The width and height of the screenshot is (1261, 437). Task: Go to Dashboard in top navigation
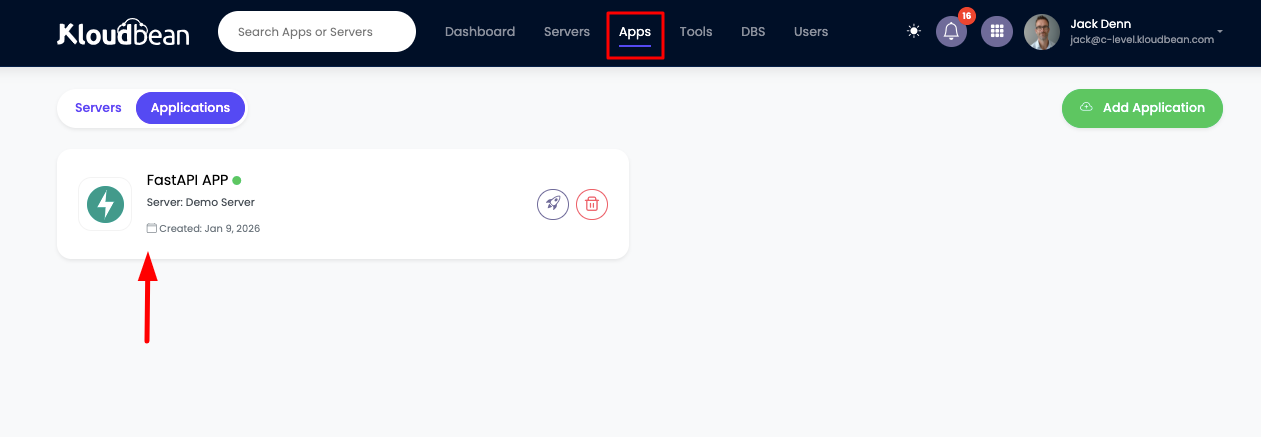pos(480,32)
